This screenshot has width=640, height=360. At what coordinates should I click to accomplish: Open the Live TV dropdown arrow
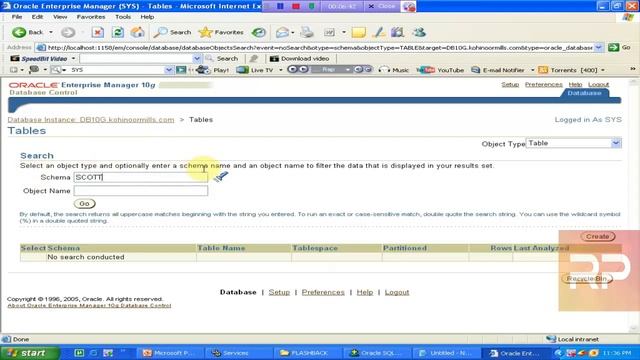click(x=281, y=70)
